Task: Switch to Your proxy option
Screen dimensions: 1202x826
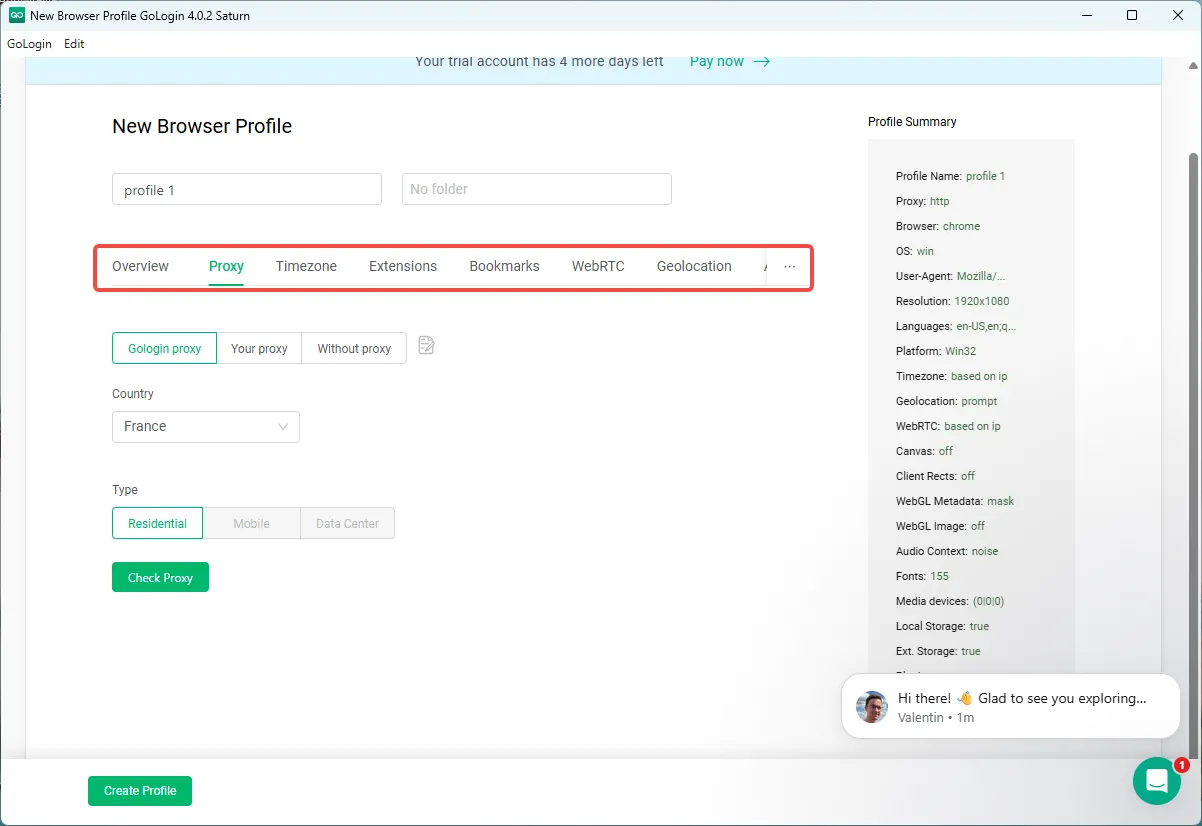Action: 259,348
